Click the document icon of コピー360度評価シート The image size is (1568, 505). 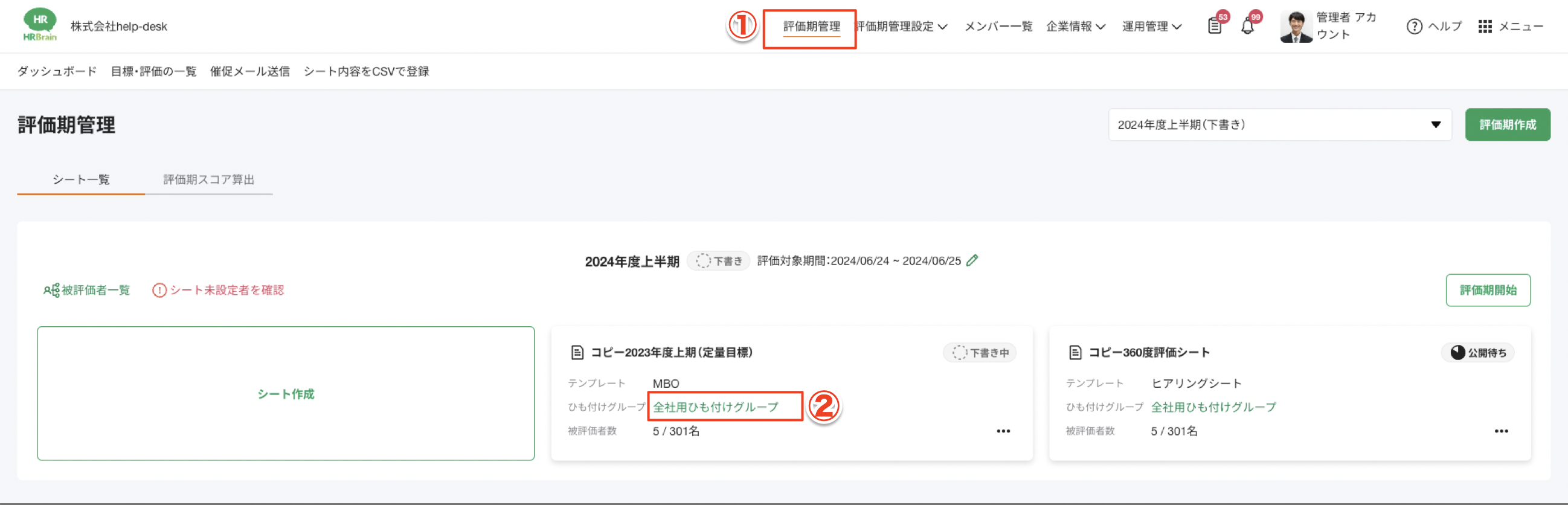[x=1075, y=352]
